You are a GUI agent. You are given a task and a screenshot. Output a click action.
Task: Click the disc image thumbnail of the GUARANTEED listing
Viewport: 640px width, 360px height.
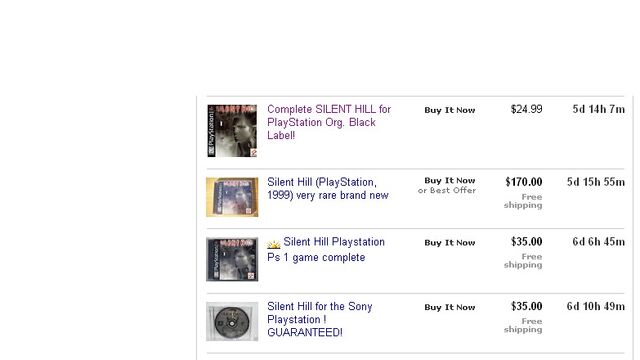[x=232, y=321]
